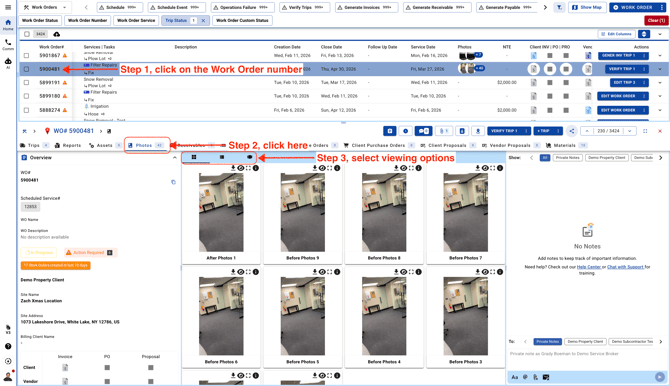Click the vendor invoice icon for 5888274
Image resolution: width=670 pixels, height=386 pixels.
pyautogui.click(x=588, y=110)
